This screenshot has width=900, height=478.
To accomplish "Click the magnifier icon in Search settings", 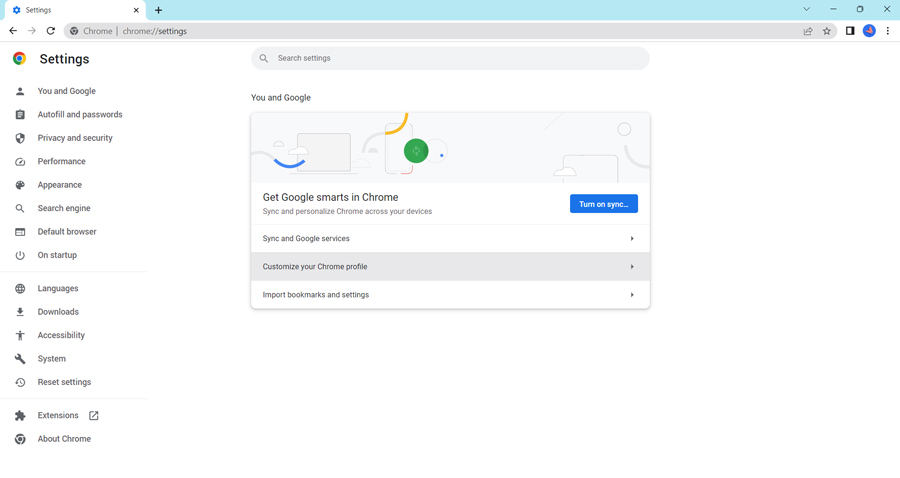I will click(x=264, y=59).
